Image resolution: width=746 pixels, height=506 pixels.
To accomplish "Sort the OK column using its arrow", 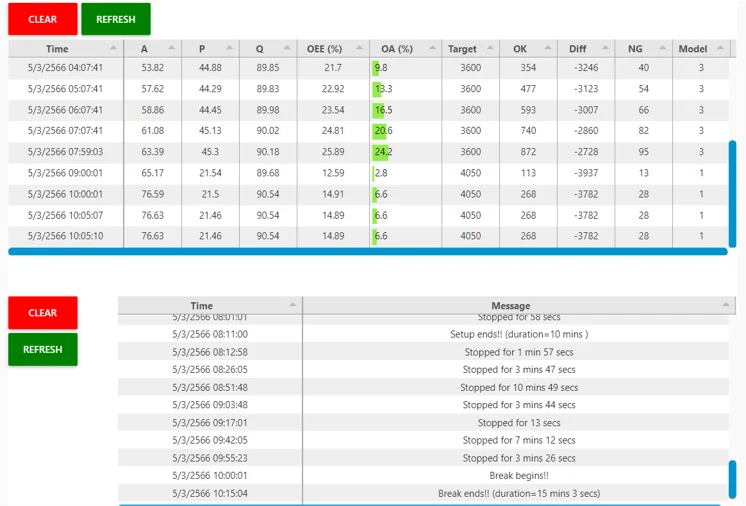I will pos(546,48).
